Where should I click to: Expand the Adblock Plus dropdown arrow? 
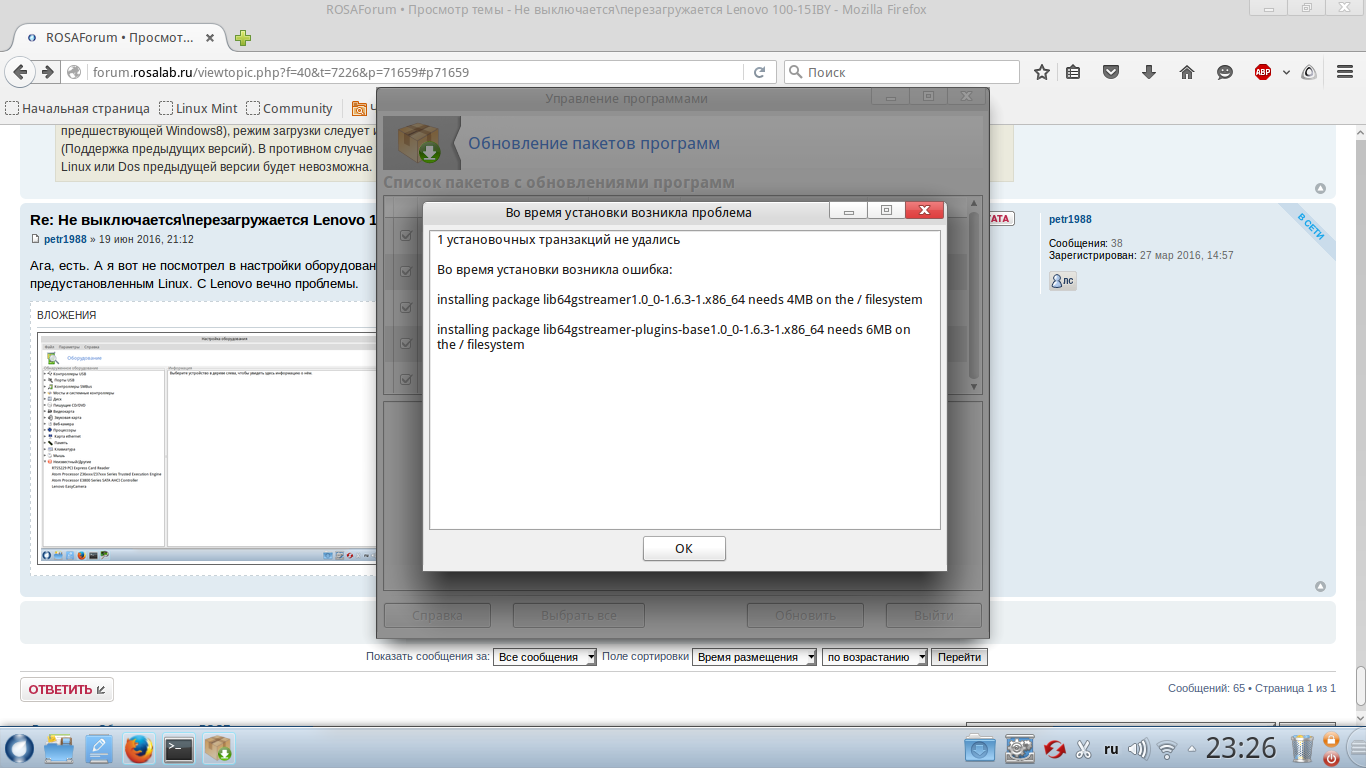tap(1285, 72)
